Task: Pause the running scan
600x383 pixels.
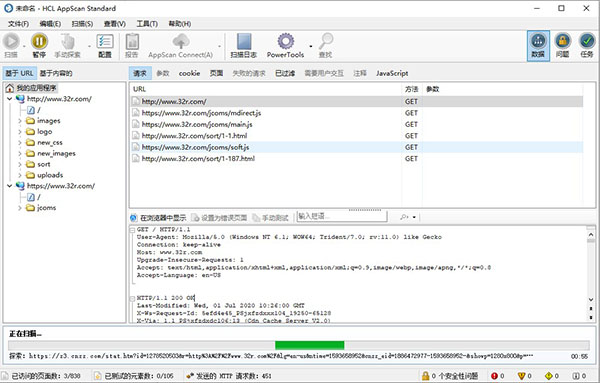Action: tap(39, 41)
